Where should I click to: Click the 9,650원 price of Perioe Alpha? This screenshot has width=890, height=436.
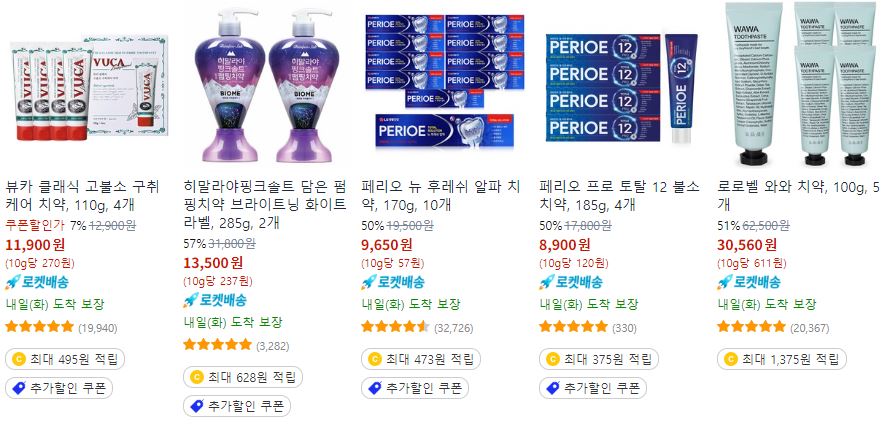pyautogui.click(x=387, y=245)
